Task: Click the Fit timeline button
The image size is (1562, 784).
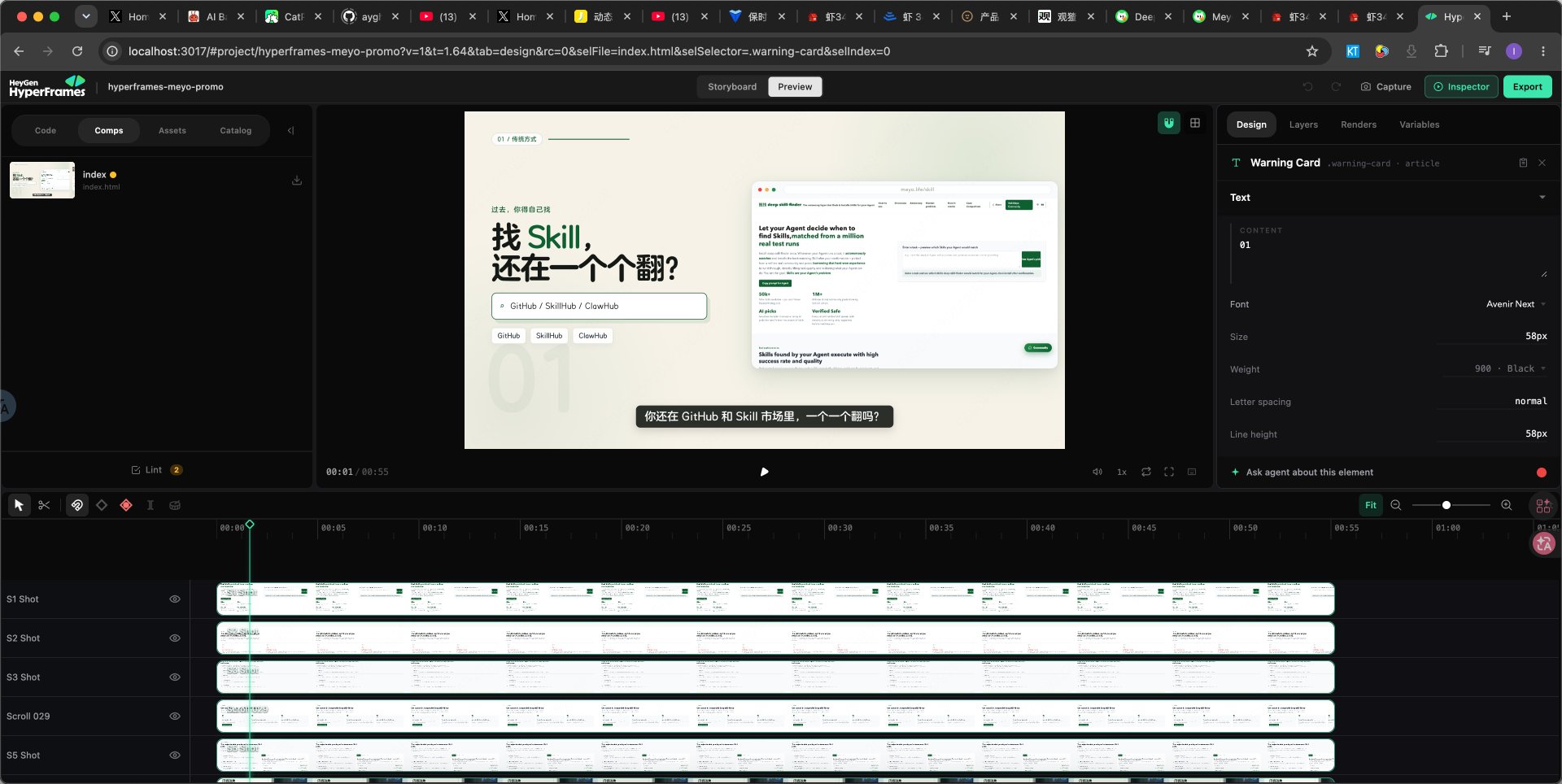Action: point(1371,505)
